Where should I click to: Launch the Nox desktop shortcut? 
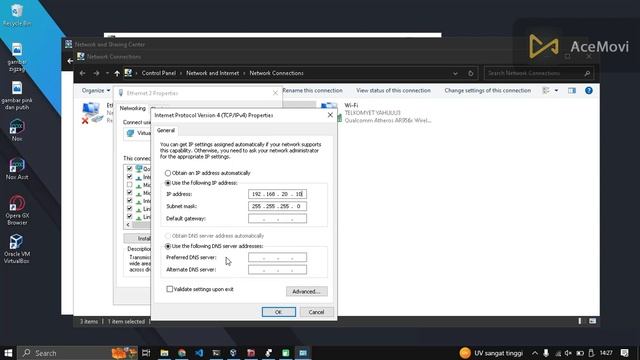point(17,130)
